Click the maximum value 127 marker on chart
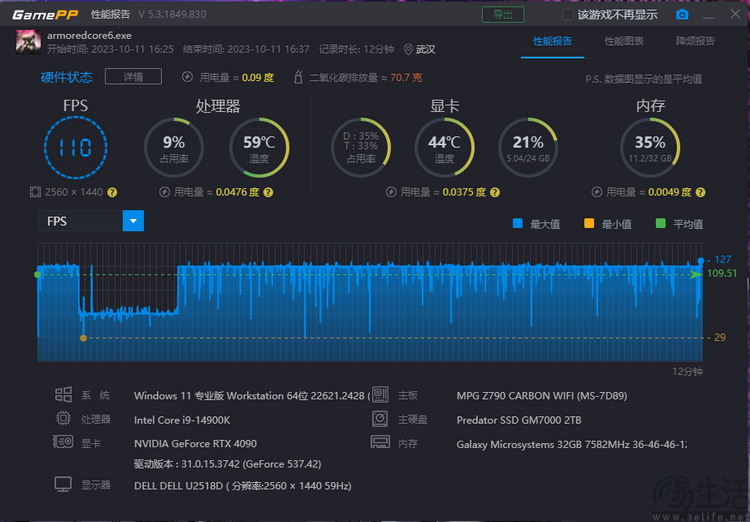The image size is (750, 522). pos(701,261)
